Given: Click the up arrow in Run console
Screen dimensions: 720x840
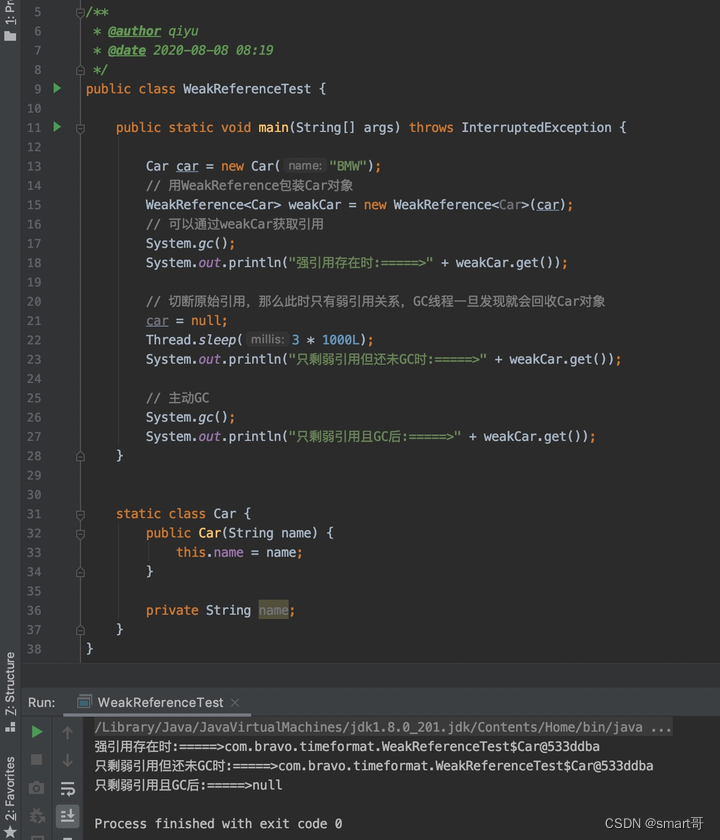Looking at the screenshot, I should click(68, 732).
